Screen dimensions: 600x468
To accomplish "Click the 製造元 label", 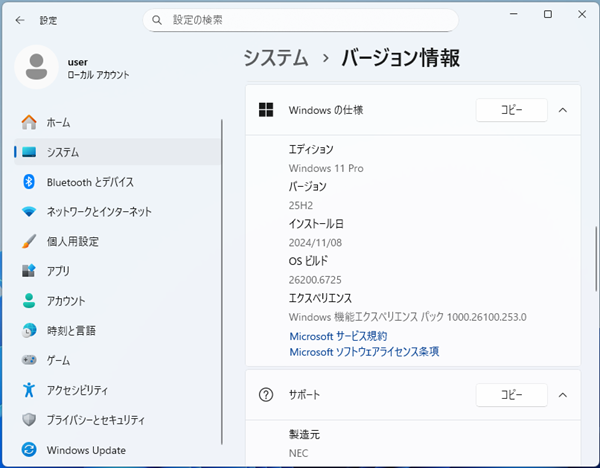I will point(304,434).
